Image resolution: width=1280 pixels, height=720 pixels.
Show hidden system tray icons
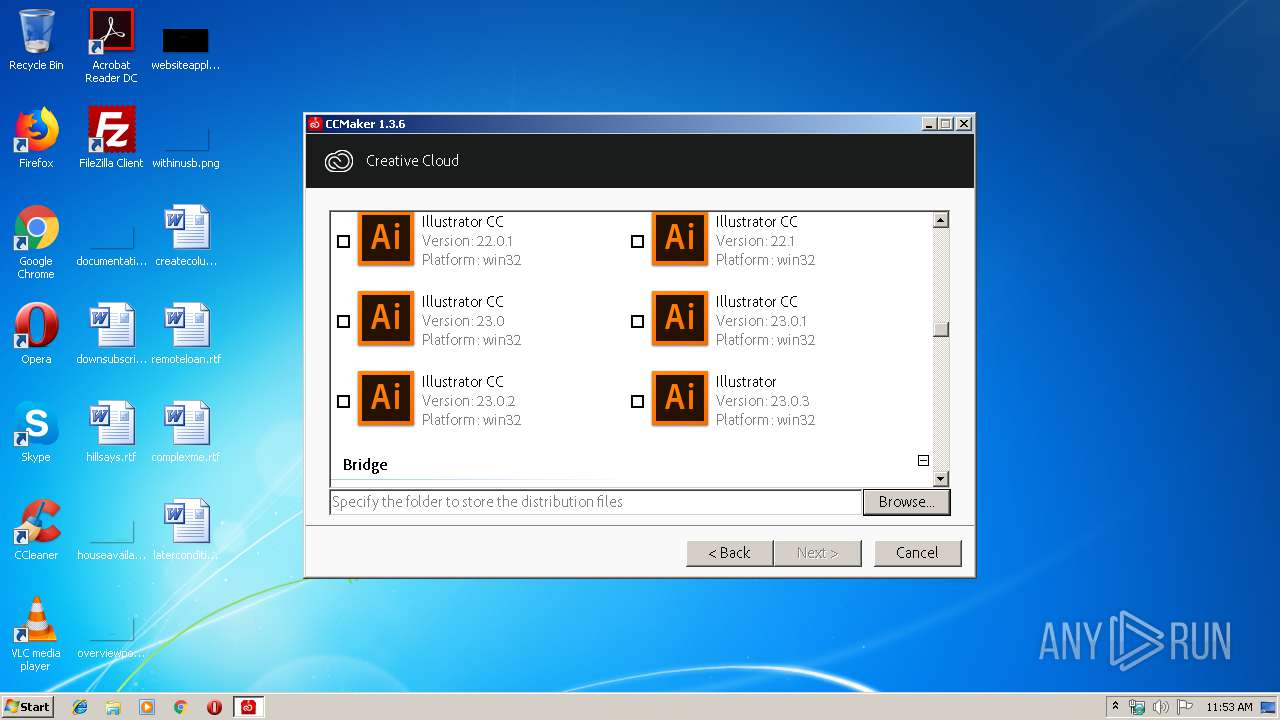coord(1115,707)
